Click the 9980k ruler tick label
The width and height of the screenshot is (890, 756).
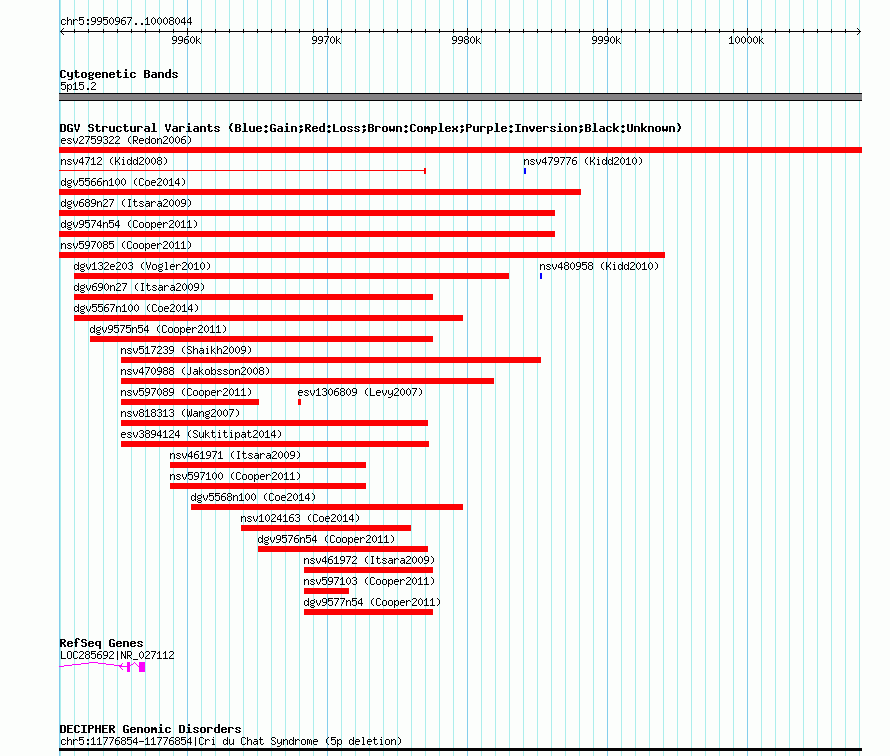tap(466, 40)
